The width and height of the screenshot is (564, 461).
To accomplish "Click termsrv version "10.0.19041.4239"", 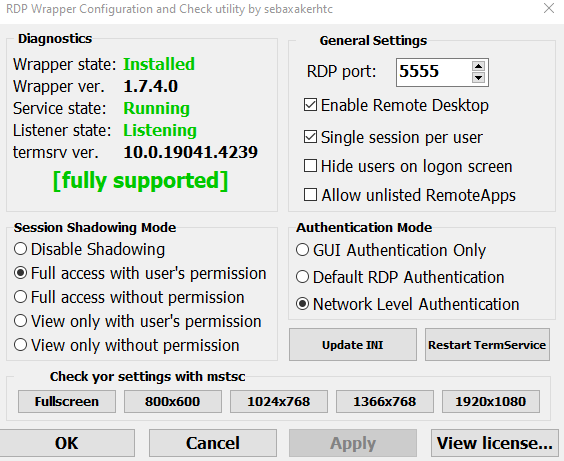I will [x=191, y=152].
